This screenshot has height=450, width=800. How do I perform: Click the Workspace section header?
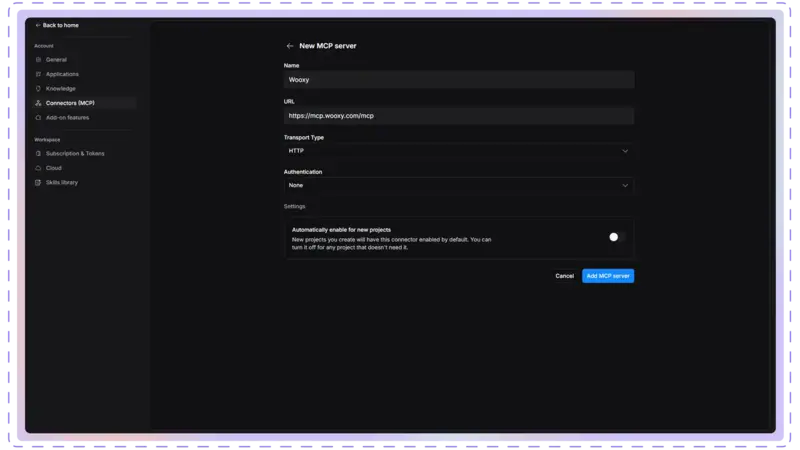[47, 139]
